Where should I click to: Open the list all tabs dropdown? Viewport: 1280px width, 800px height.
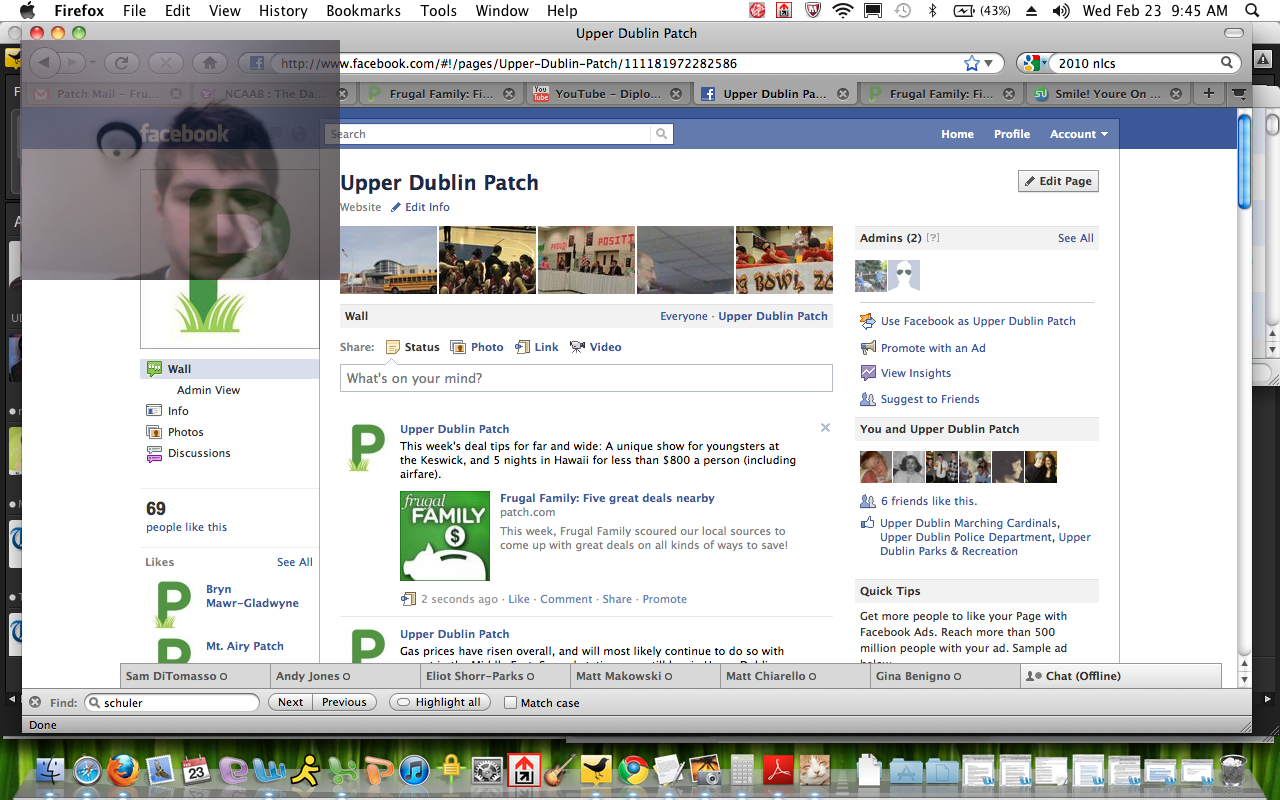click(1240, 94)
